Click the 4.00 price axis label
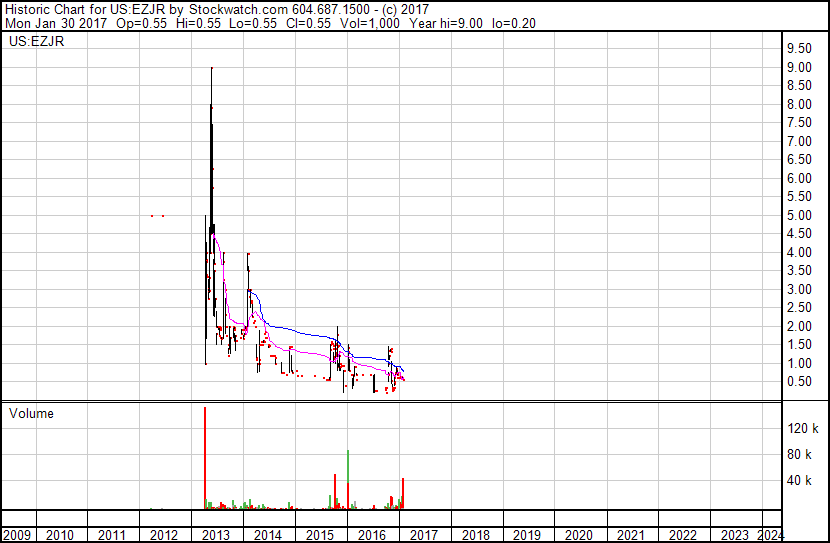 (799, 252)
